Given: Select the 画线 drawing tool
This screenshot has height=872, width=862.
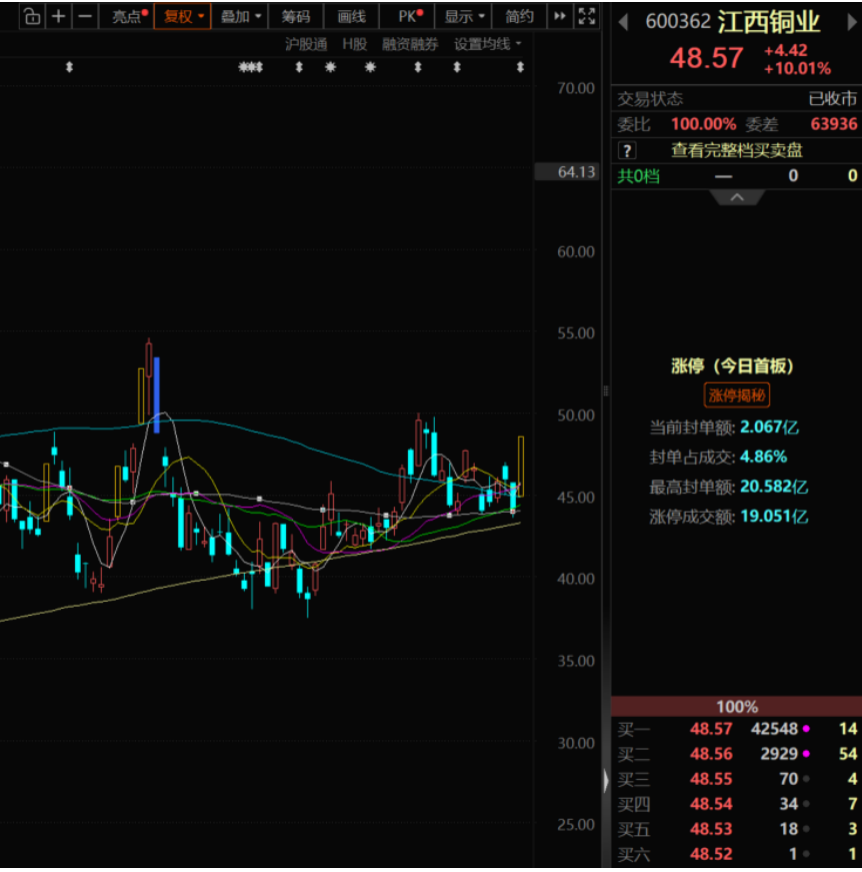Looking at the screenshot, I should click(x=351, y=17).
